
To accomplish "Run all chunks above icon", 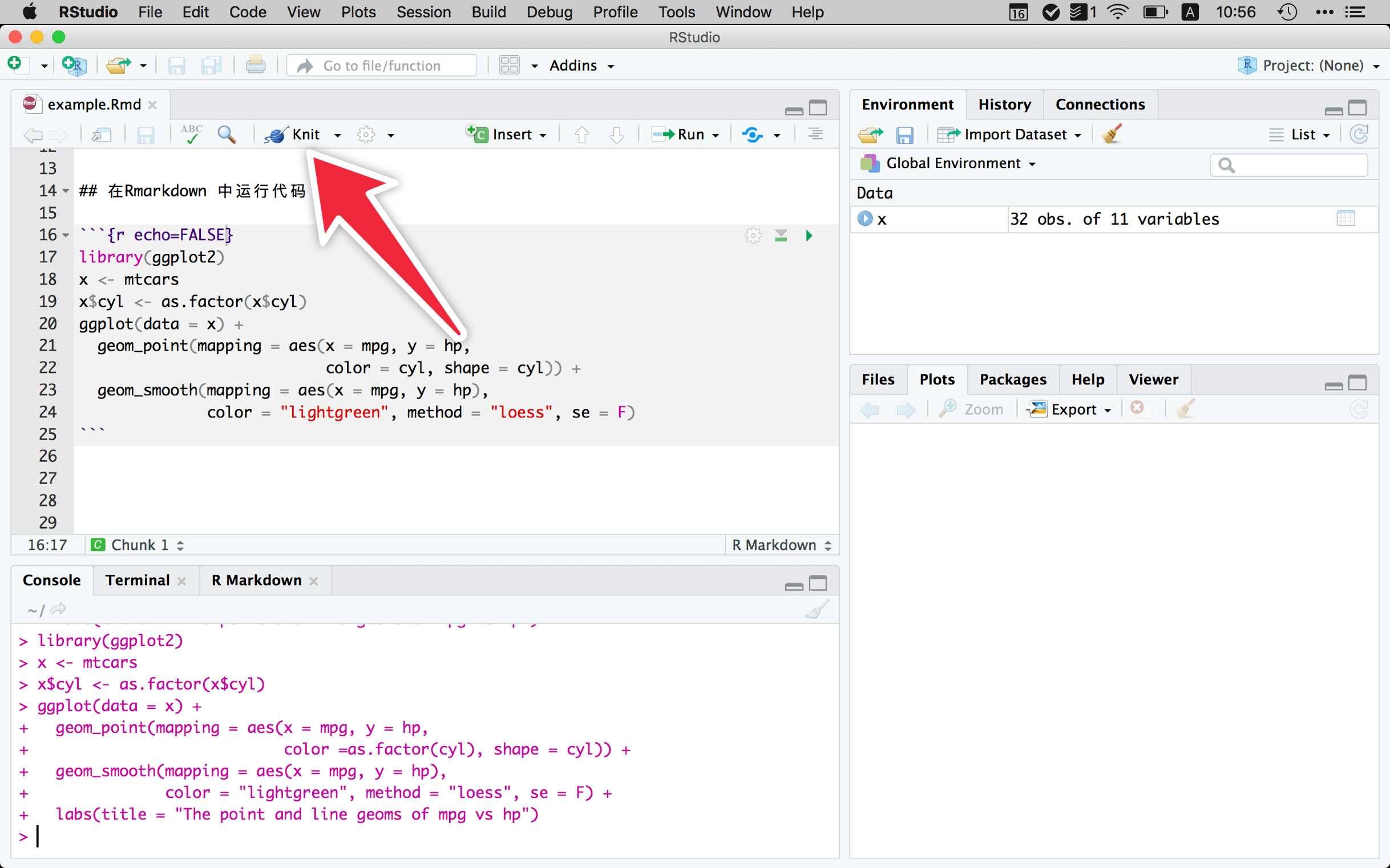I will [x=781, y=236].
